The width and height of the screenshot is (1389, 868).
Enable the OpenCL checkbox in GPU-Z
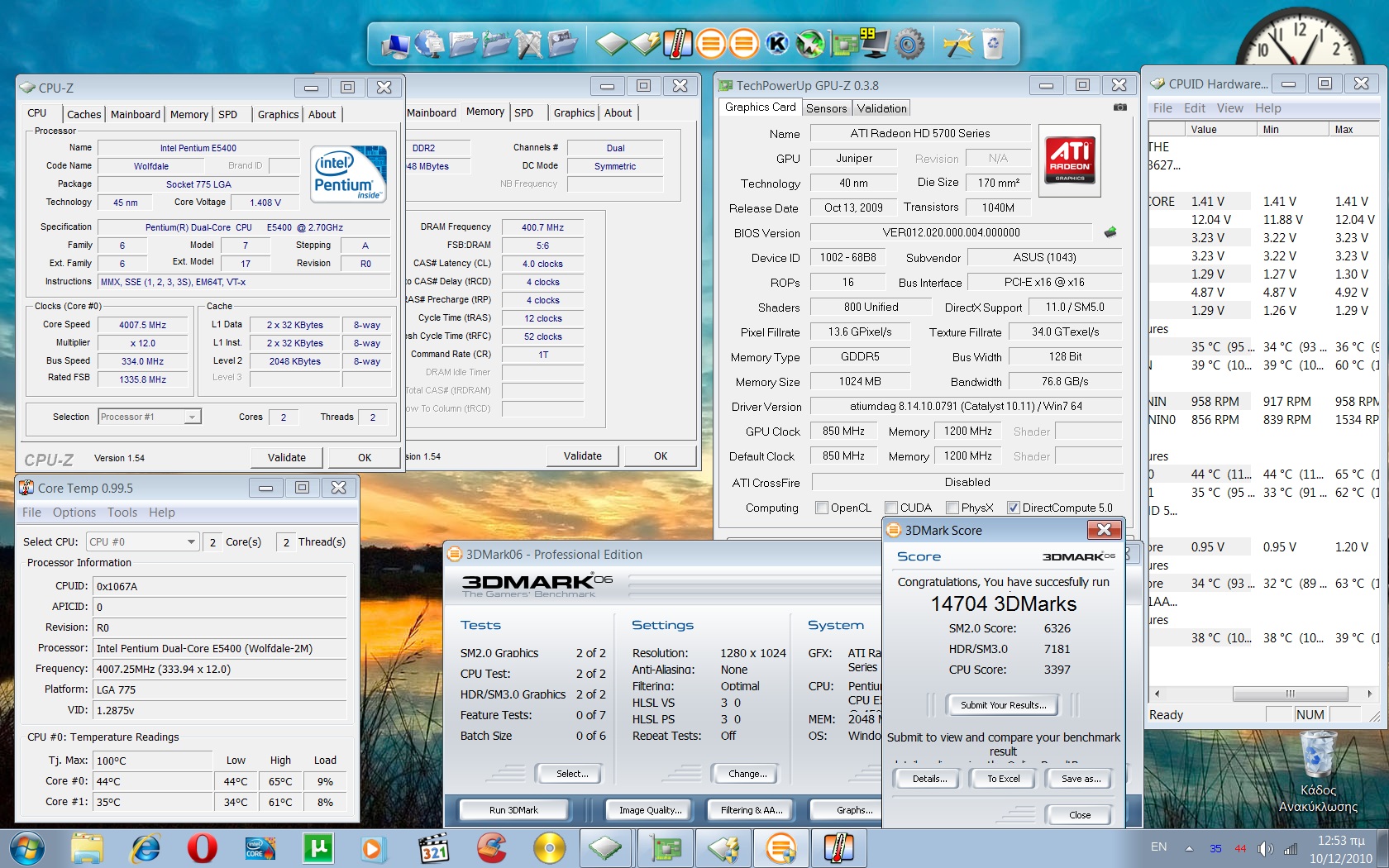click(x=822, y=508)
